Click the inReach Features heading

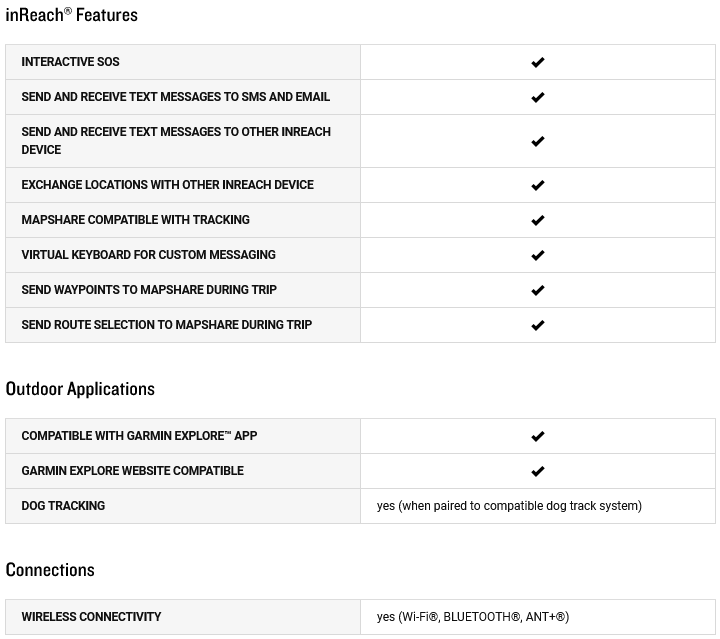pyautogui.click(x=72, y=15)
